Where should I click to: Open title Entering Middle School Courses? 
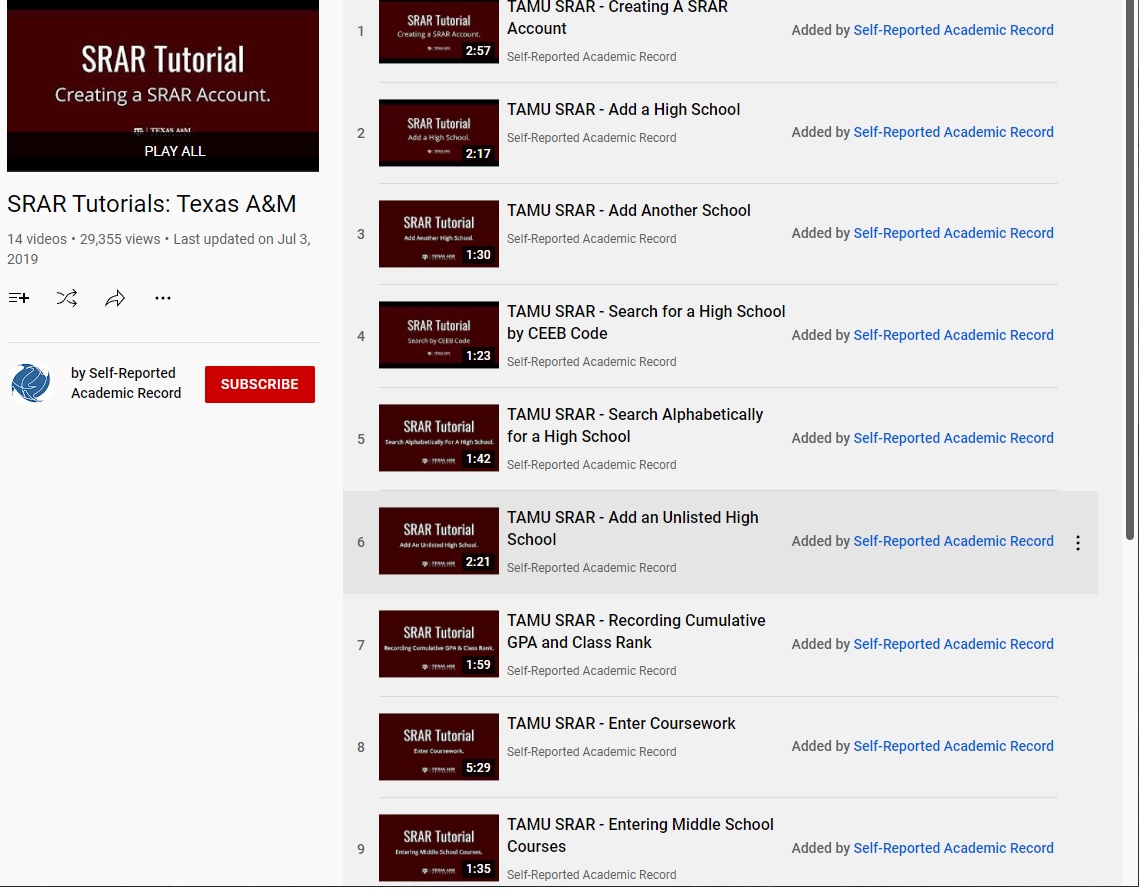[x=640, y=836]
